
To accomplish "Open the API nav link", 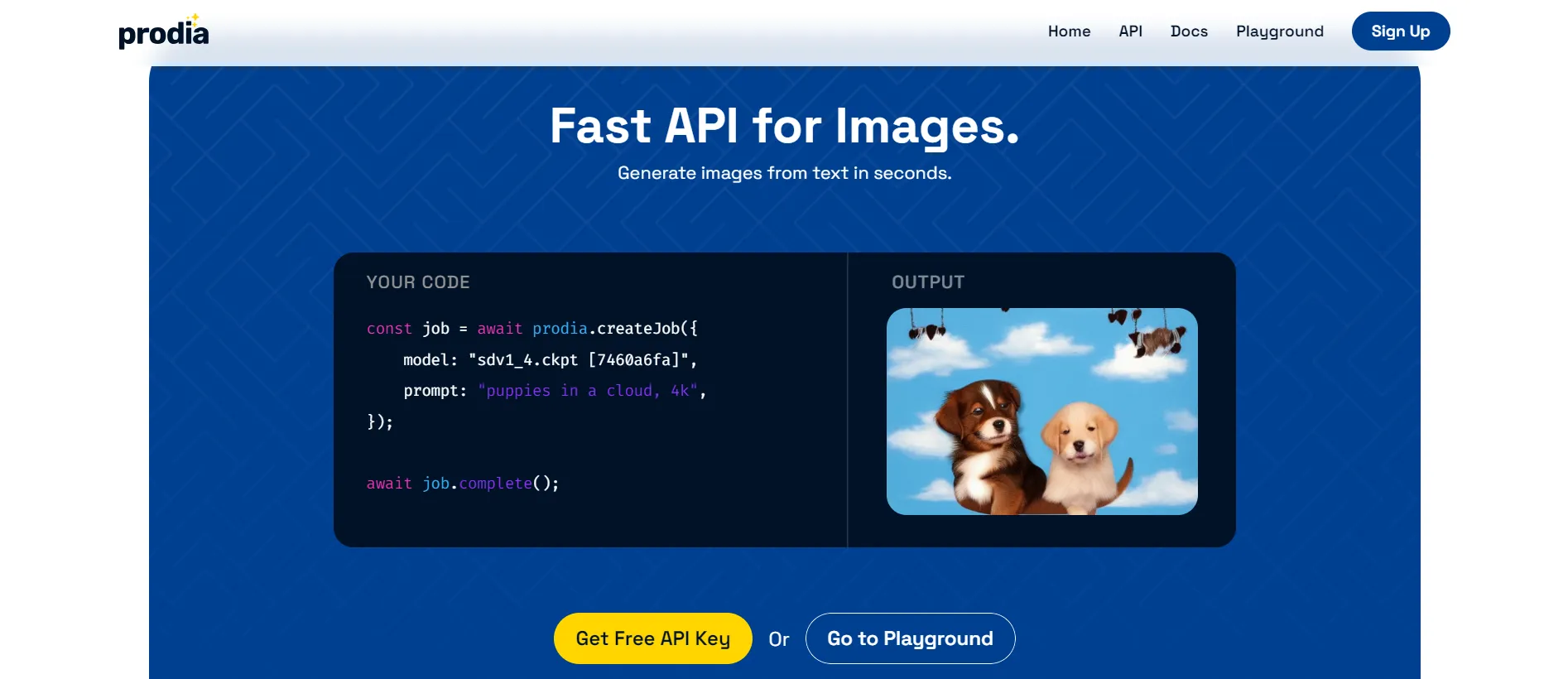I will coord(1130,31).
